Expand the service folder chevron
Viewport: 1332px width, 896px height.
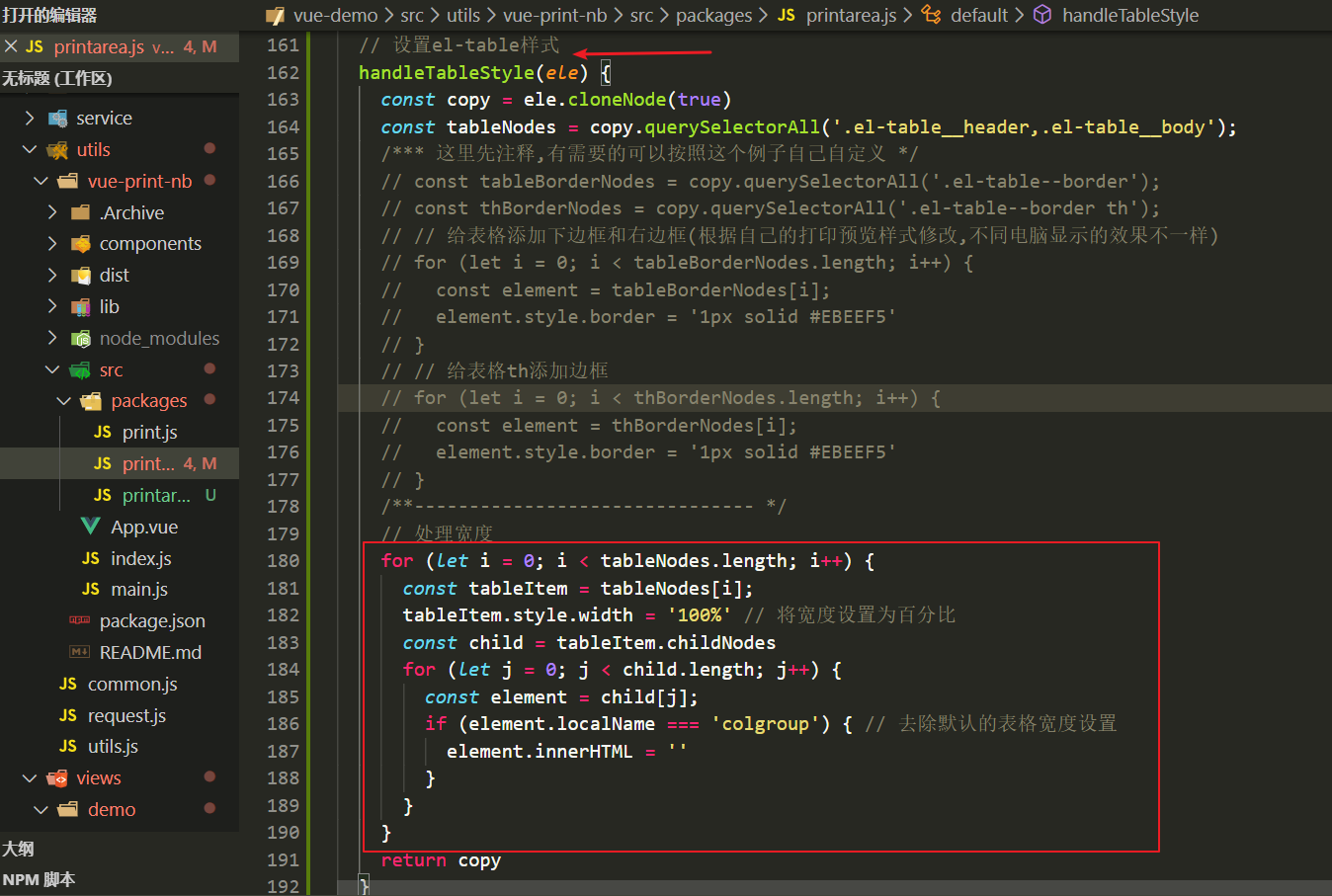(x=30, y=118)
